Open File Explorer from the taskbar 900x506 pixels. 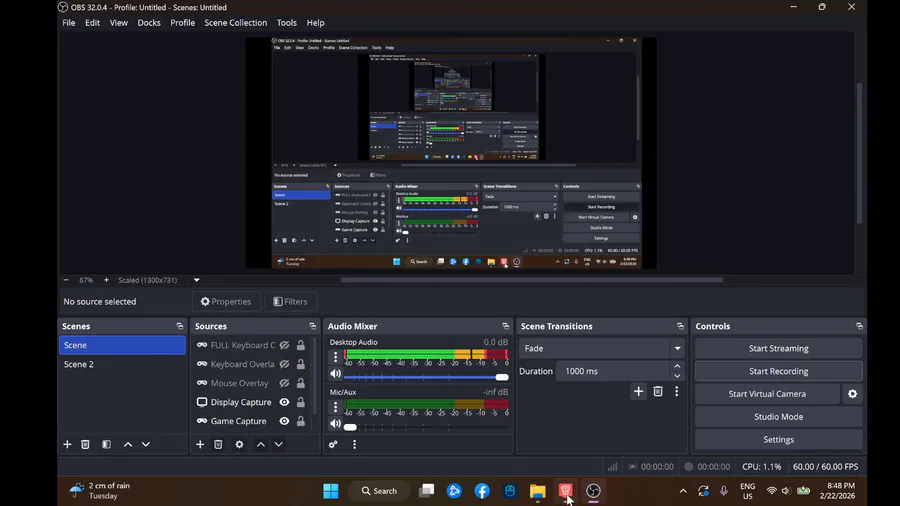(x=537, y=491)
